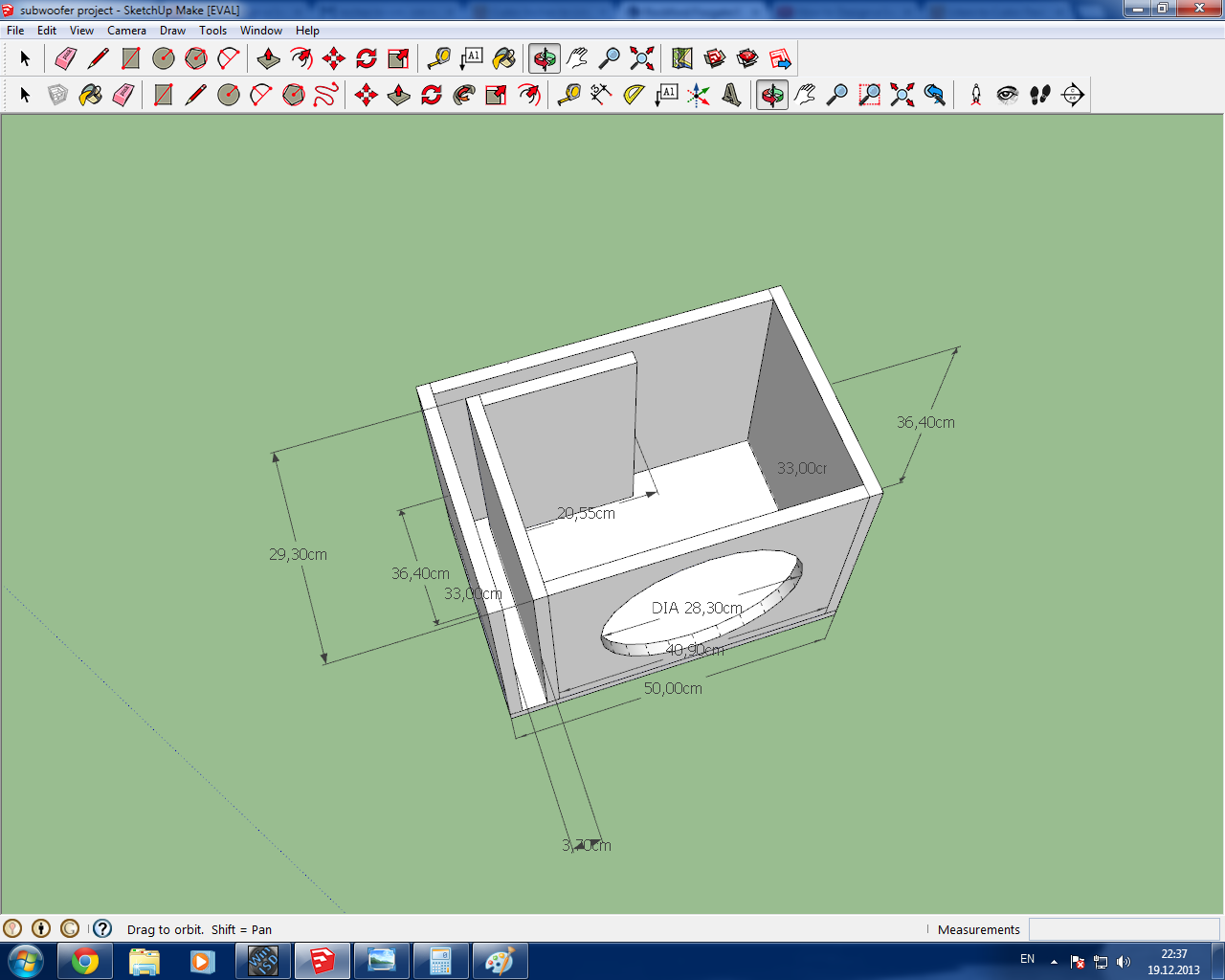Open Windows Start button
1225x980 pixels.
click(25, 961)
